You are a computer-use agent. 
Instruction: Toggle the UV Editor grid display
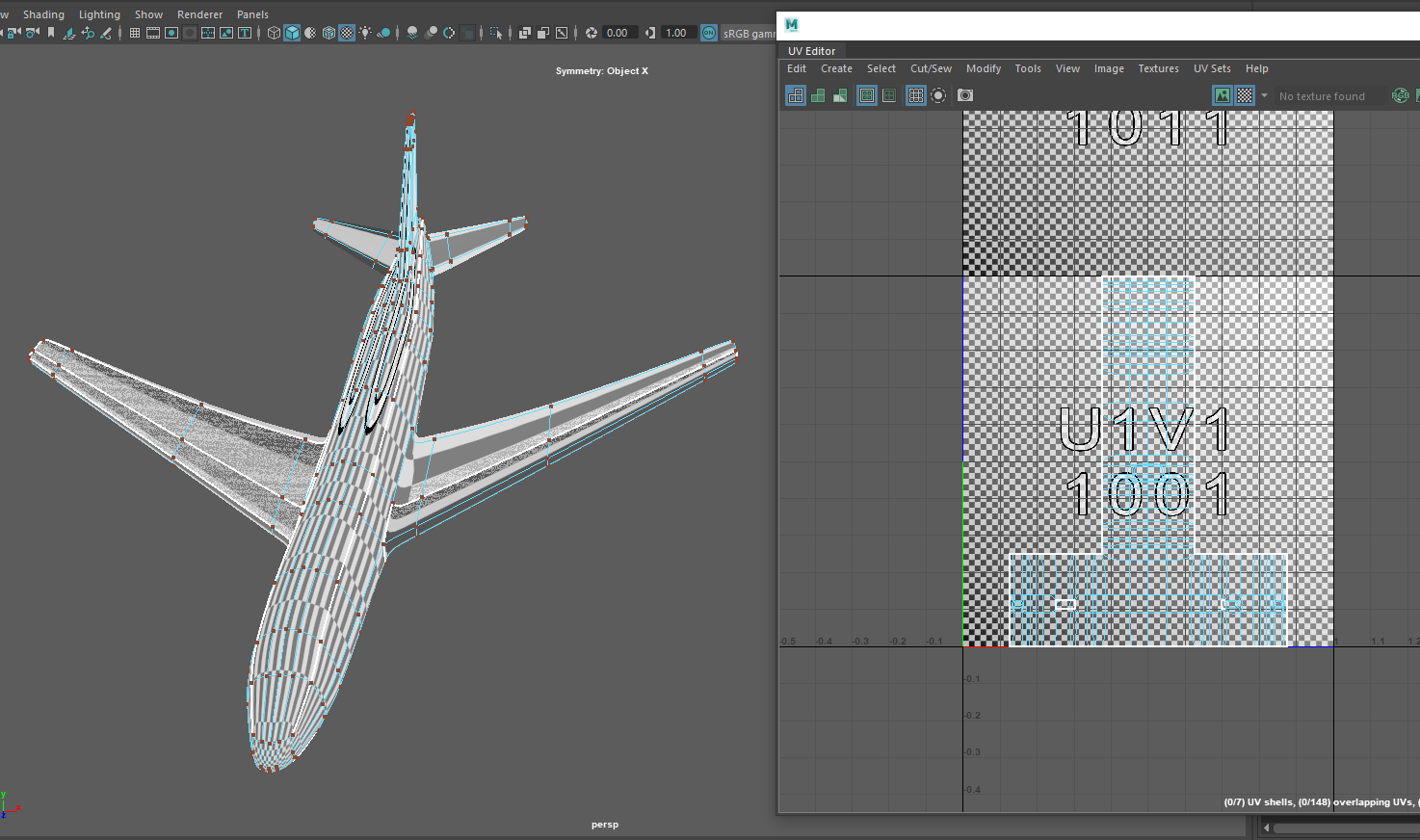(x=916, y=95)
